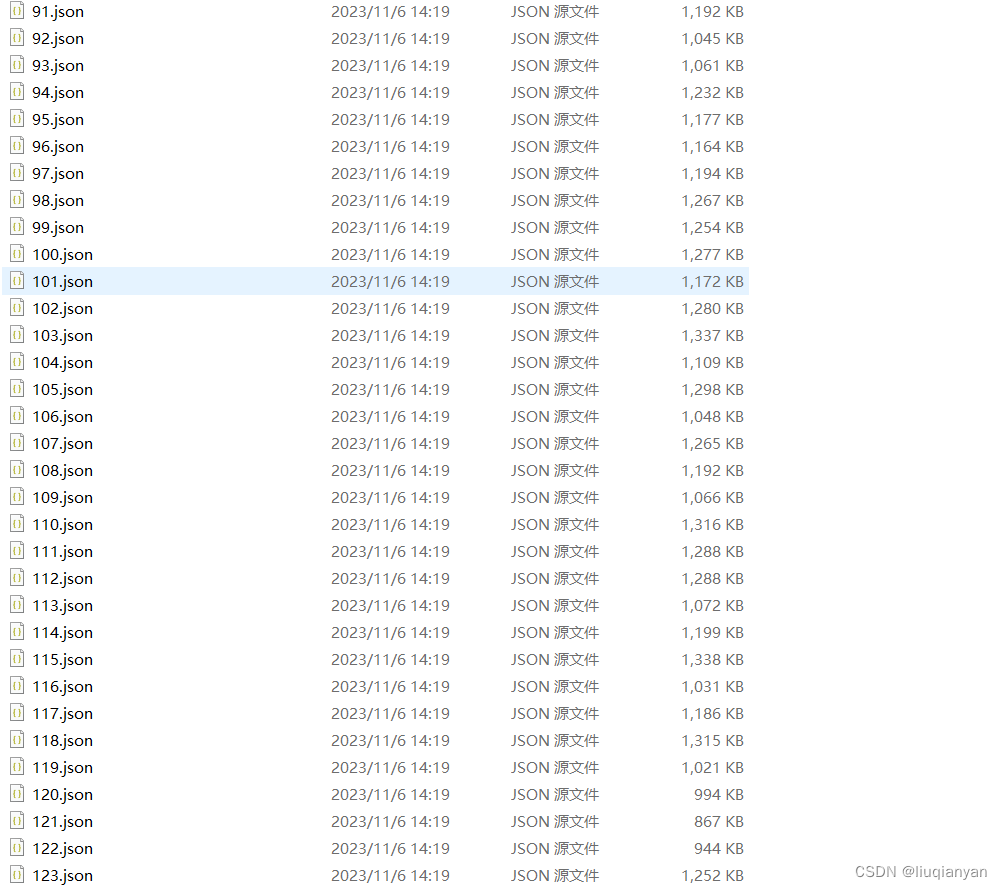Click the 1,267 KB size cell

[x=713, y=201]
